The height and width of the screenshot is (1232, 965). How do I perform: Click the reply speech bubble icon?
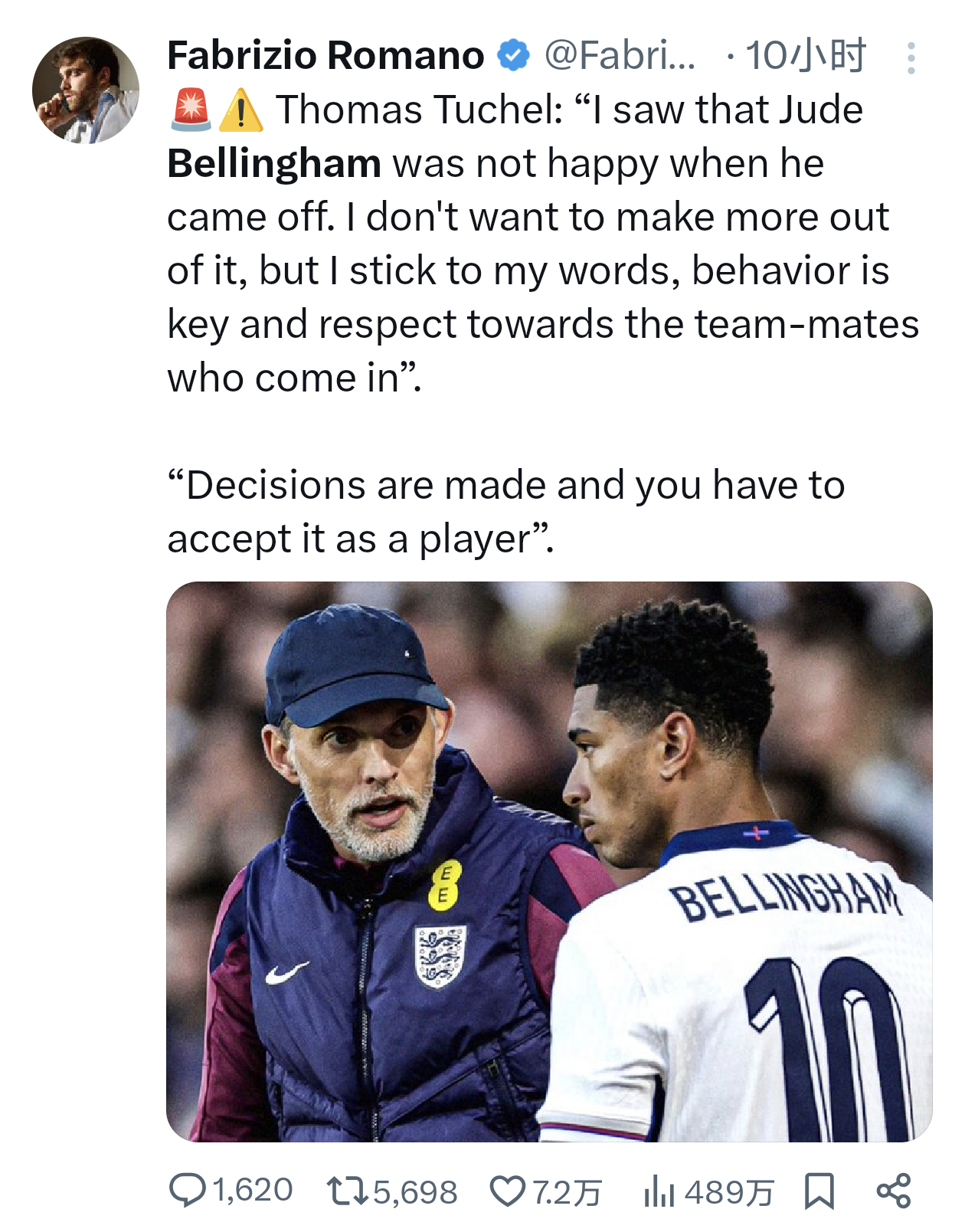[x=187, y=1191]
